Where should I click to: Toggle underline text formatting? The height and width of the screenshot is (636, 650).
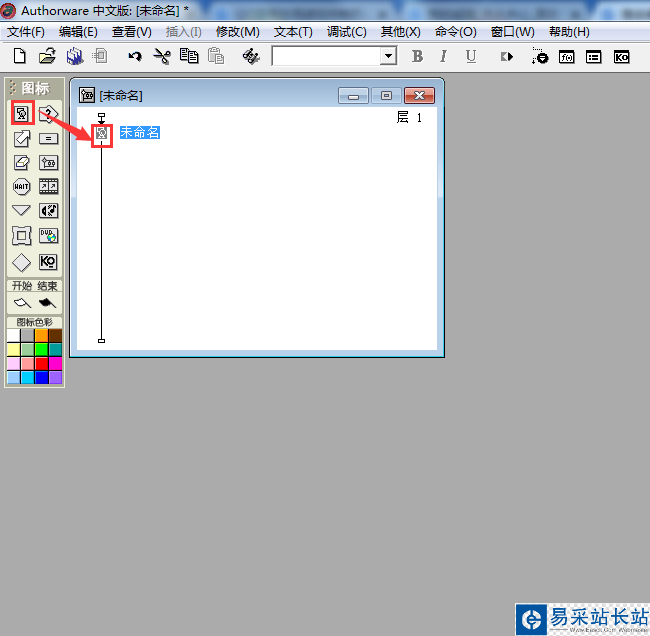tap(471, 56)
